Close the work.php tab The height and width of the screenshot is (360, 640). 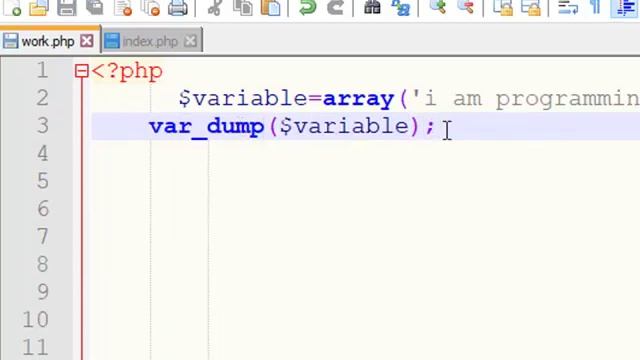(87, 41)
